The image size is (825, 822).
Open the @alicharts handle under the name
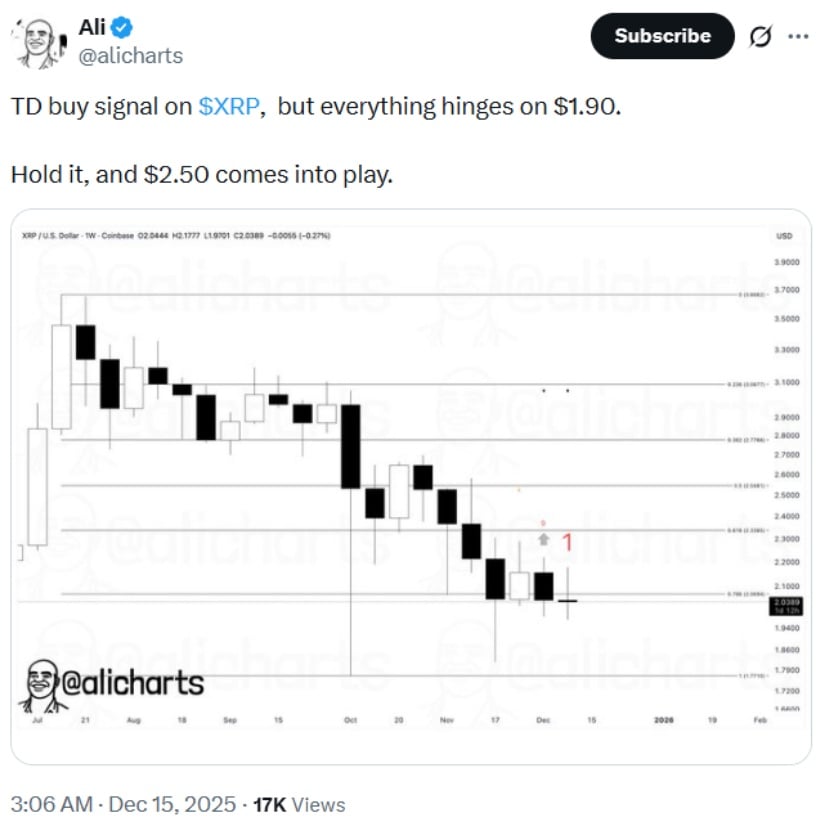pyautogui.click(x=130, y=56)
